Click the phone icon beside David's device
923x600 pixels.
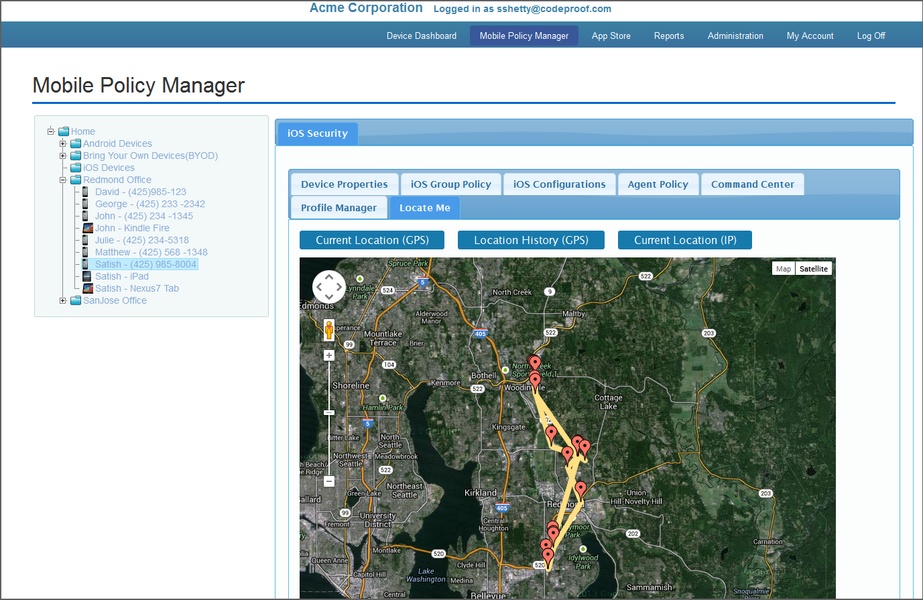pyautogui.click(x=85, y=192)
